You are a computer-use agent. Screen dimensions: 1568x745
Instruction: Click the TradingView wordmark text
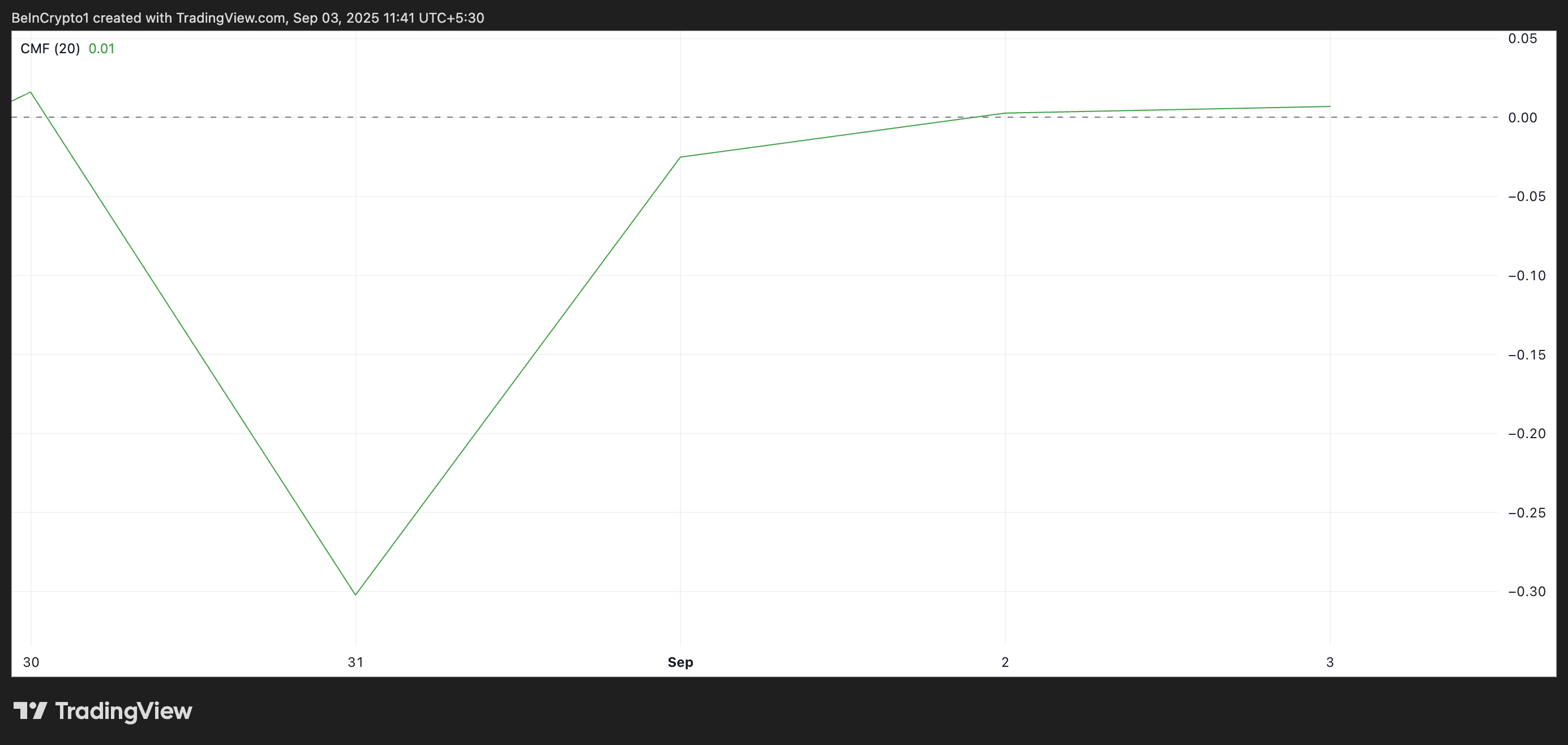pos(123,711)
